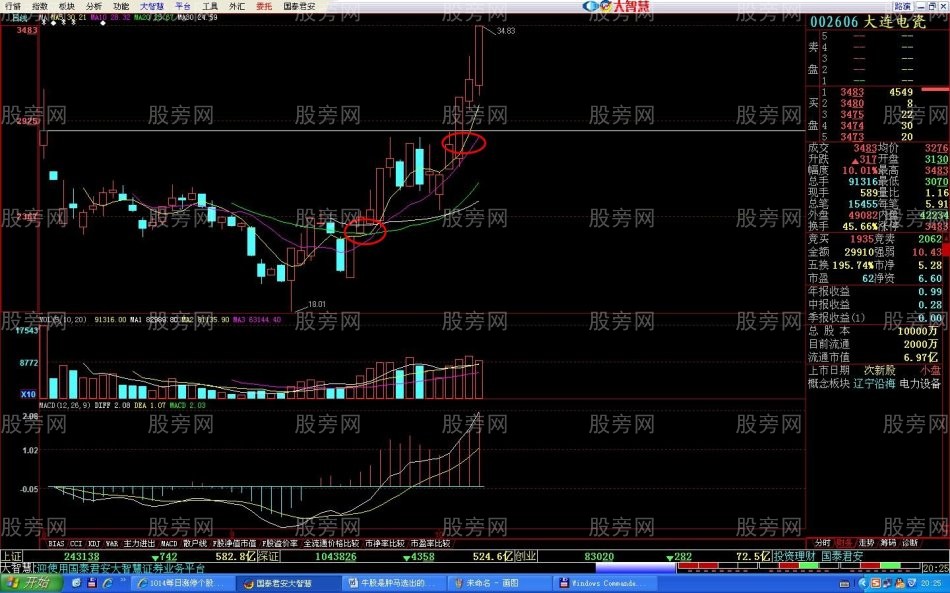Select the 市净率比较 indicator tab
Screen dimensions: 950x593
[x=385, y=543]
